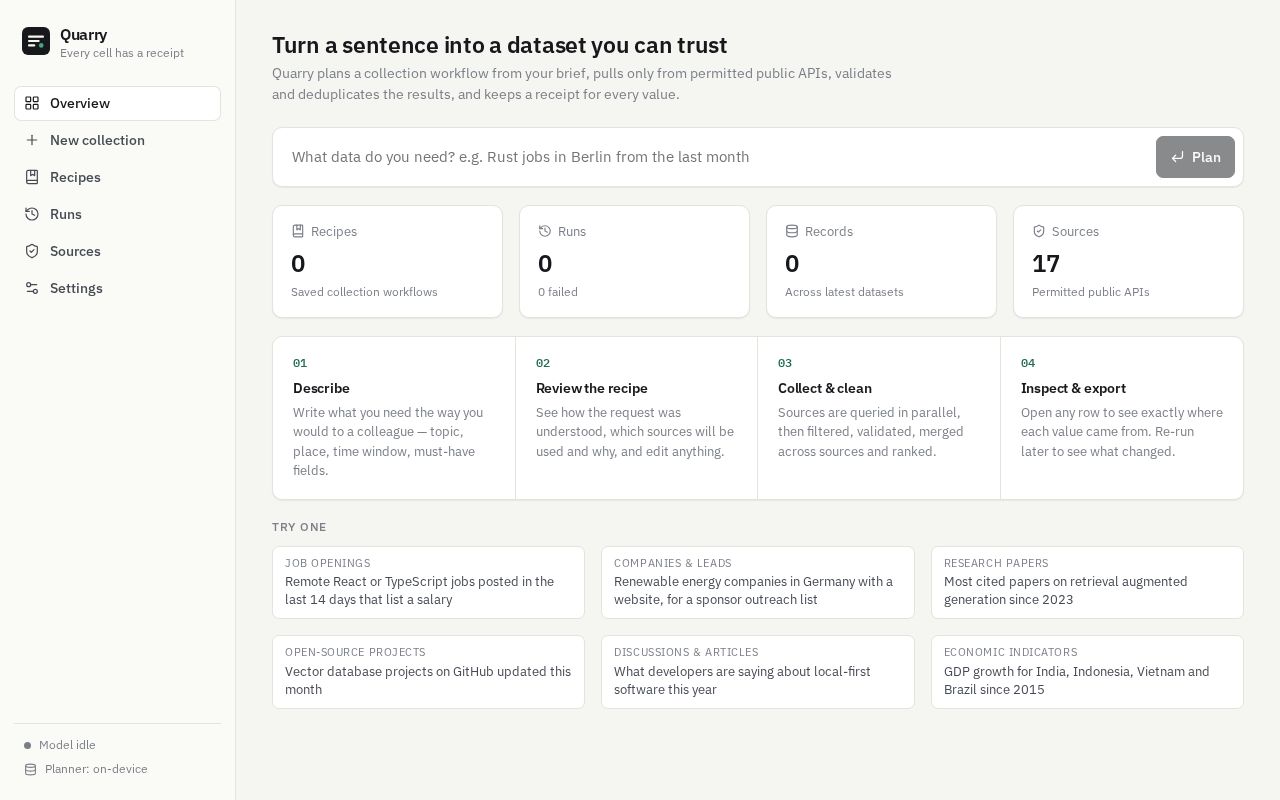Try the Job Openings example prompt
The width and height of the screenshot is (1280, 800).
pyautogui.click(x=428, y=582)
